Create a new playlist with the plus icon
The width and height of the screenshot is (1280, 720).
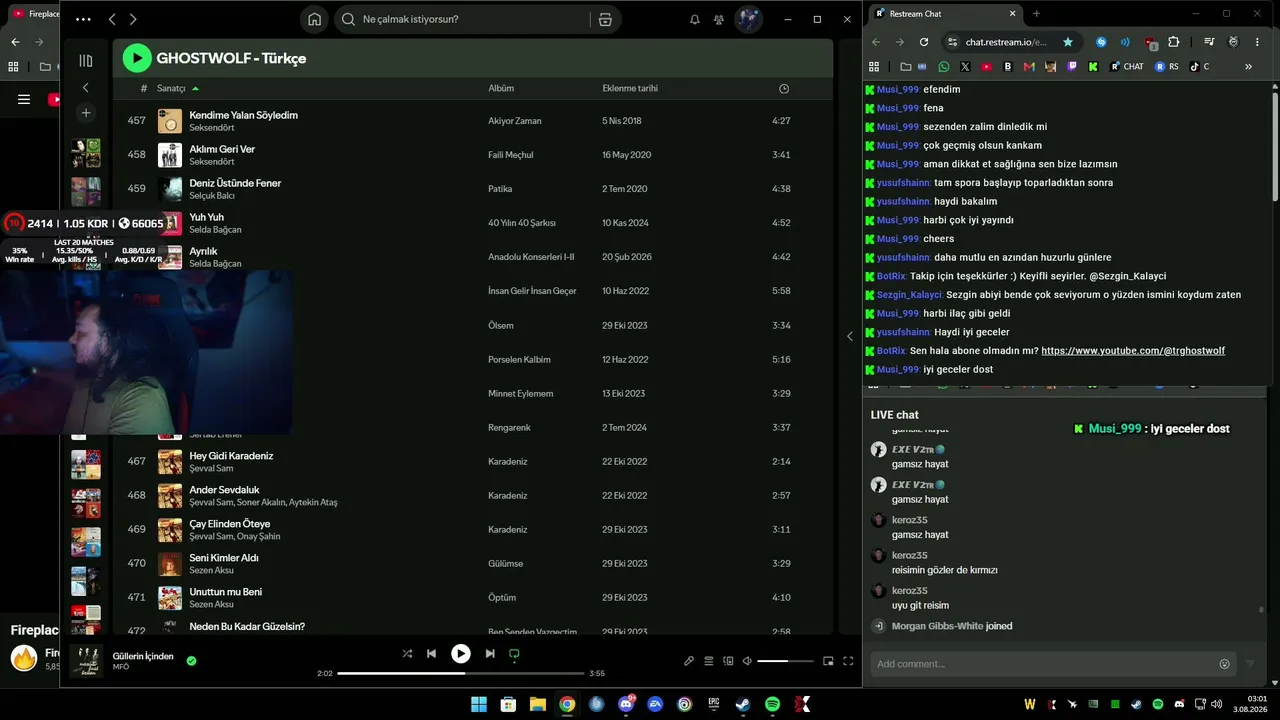click(x=86, y=113)
